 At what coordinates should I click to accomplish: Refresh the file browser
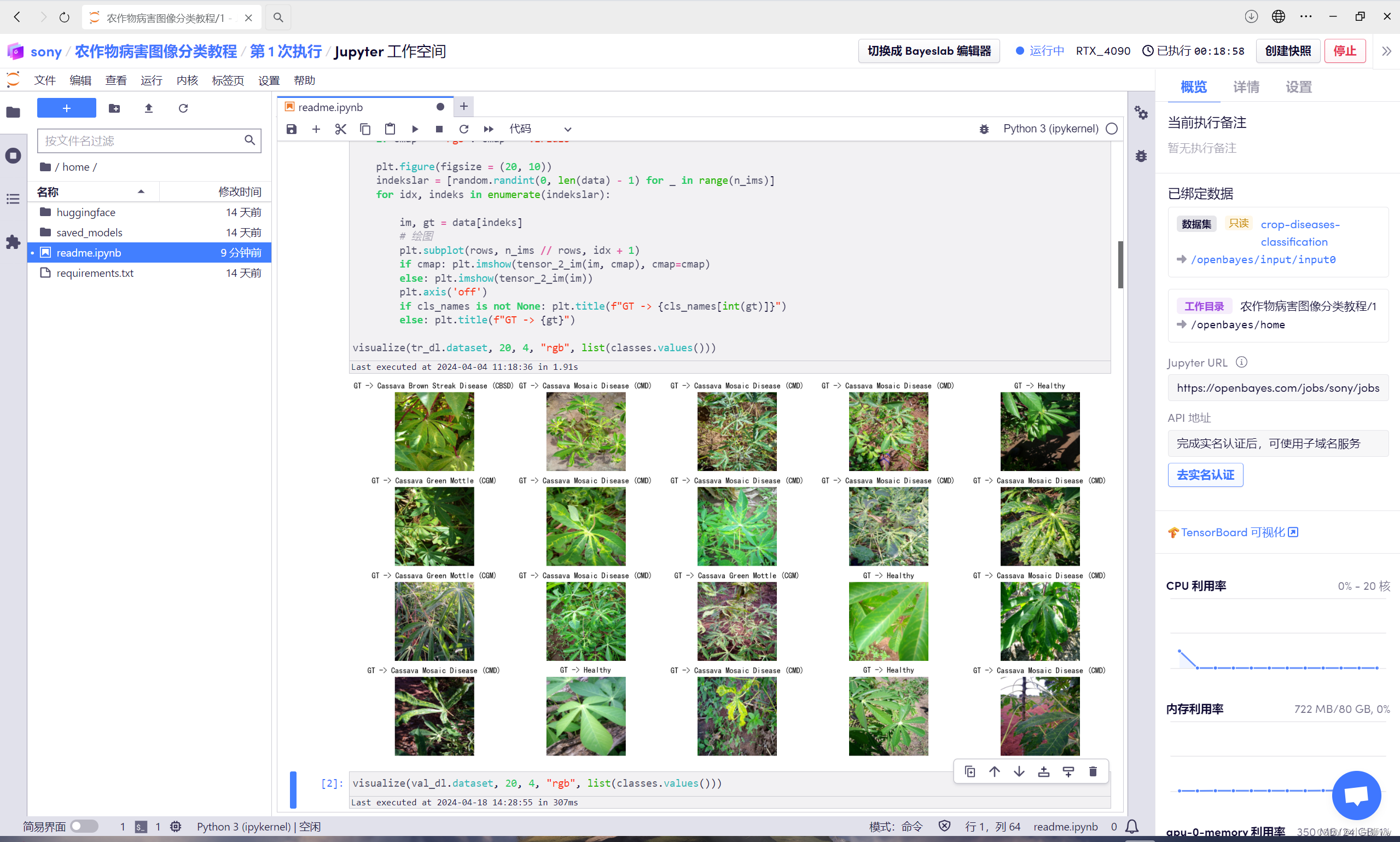[183, 108]
